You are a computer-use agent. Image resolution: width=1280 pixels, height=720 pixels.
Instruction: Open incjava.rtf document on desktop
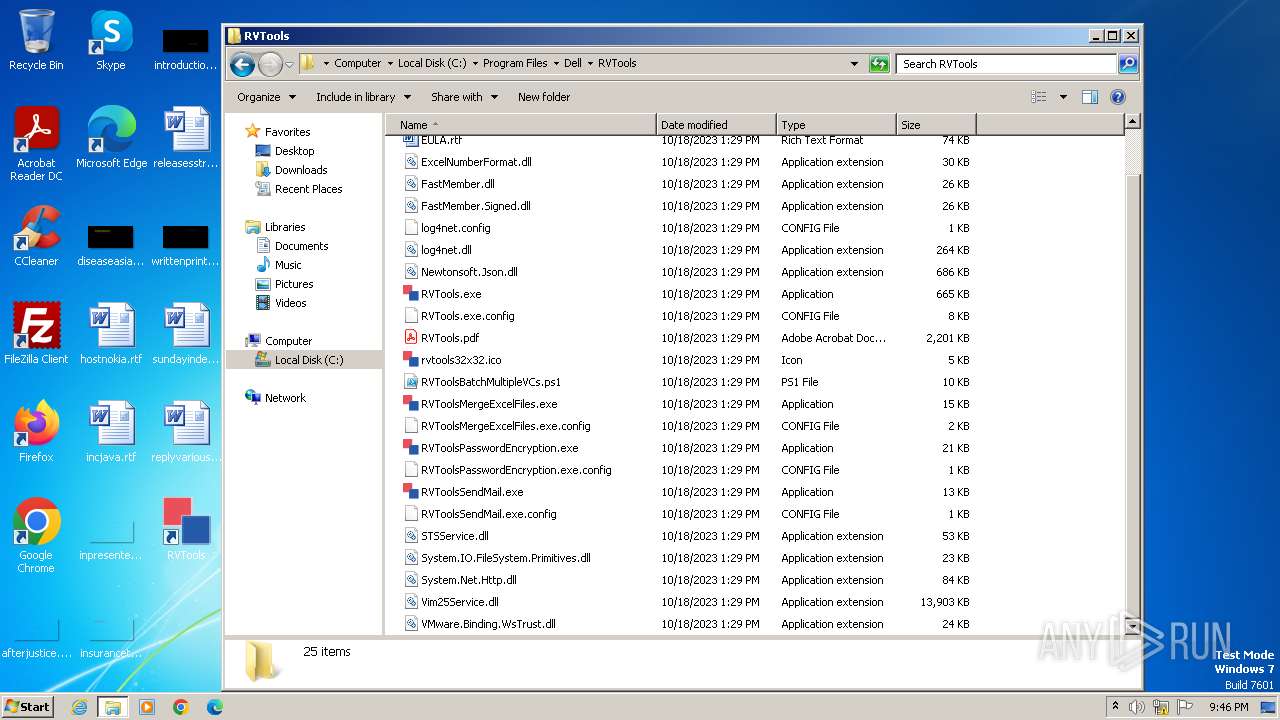[x=111, y=432]
